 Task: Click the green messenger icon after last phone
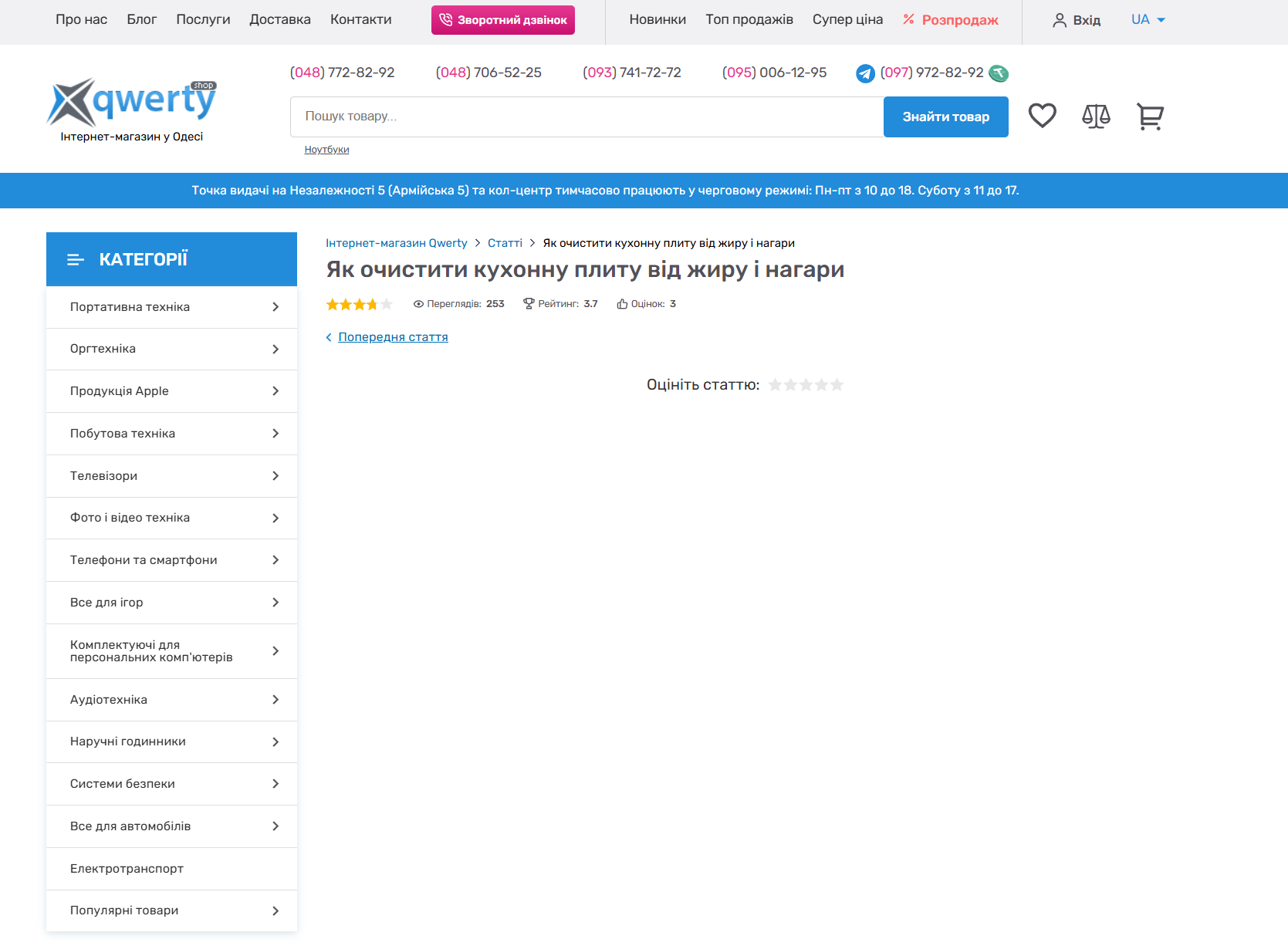pyautogui.click(x=999, y=73)
